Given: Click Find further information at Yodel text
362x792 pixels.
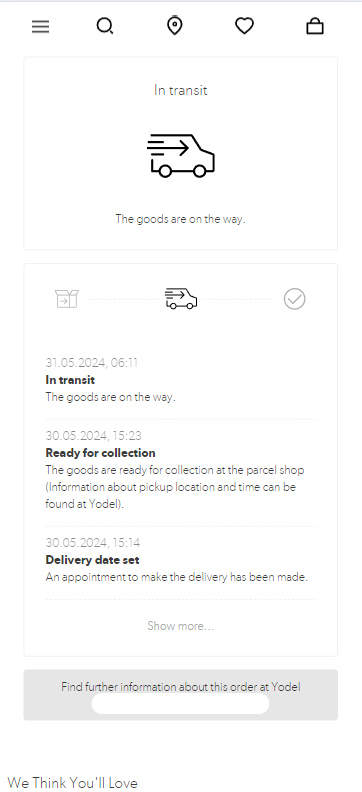Looking at the screenshot, I should [181, 687].
